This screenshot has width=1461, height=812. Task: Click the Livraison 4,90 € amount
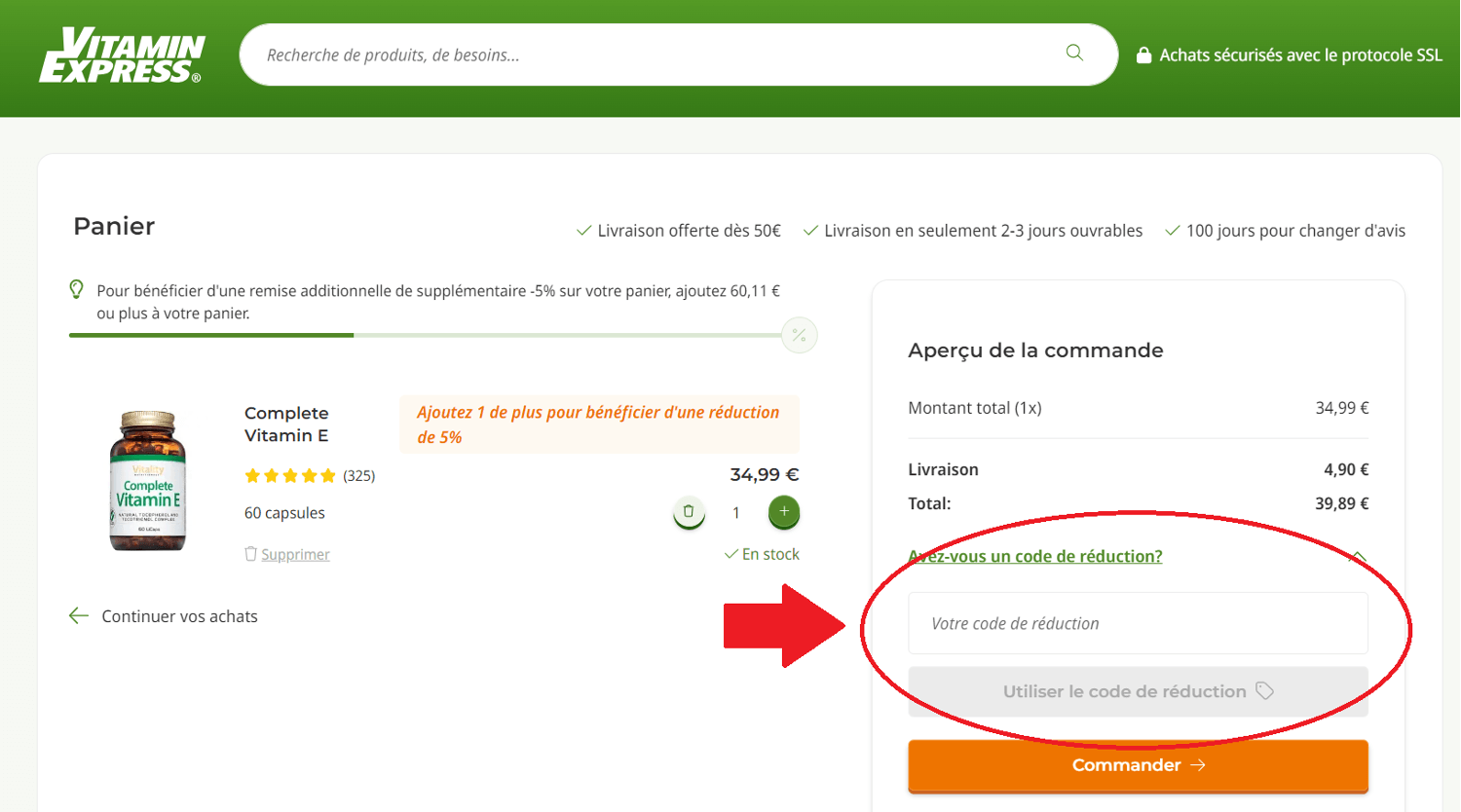[x=1346, y=469]
